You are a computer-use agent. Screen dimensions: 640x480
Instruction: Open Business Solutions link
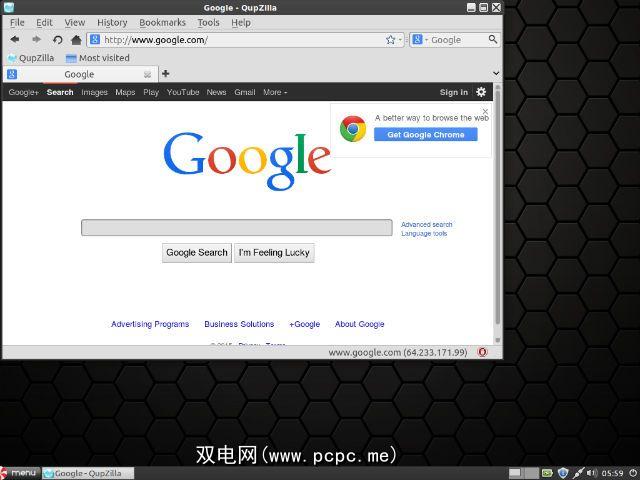click(x=239, y=324)
